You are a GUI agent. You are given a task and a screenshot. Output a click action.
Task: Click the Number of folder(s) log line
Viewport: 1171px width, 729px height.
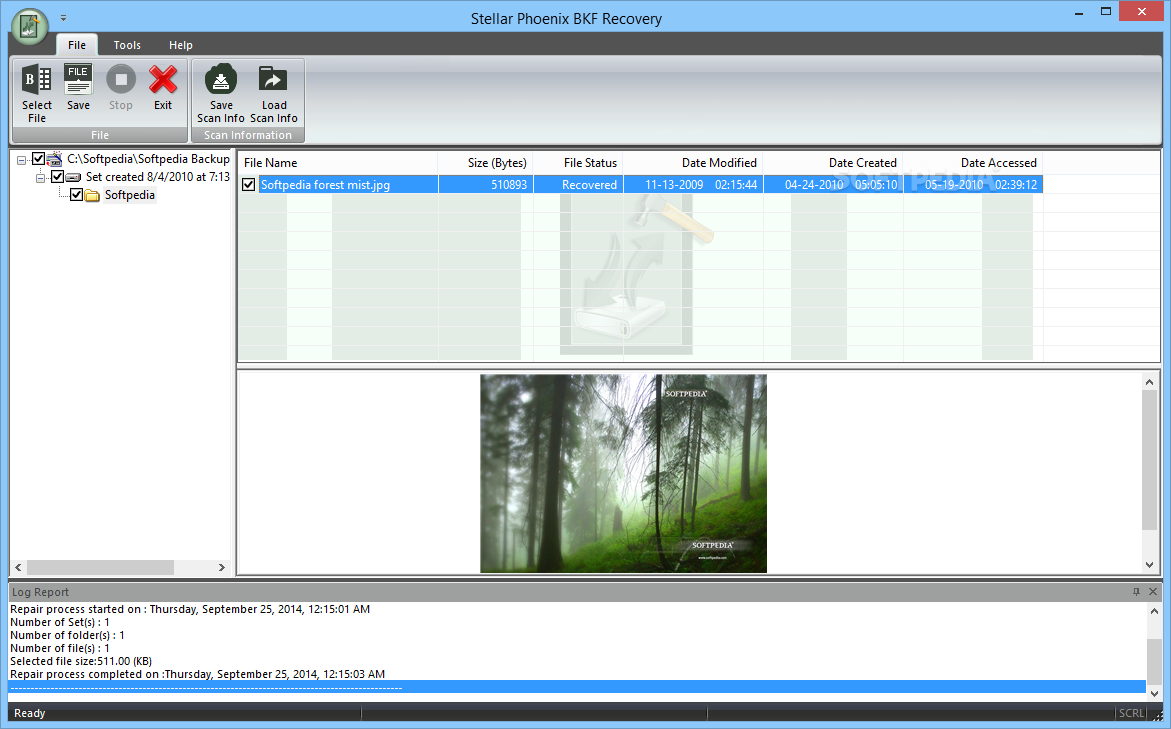click(x=67, y=635)
